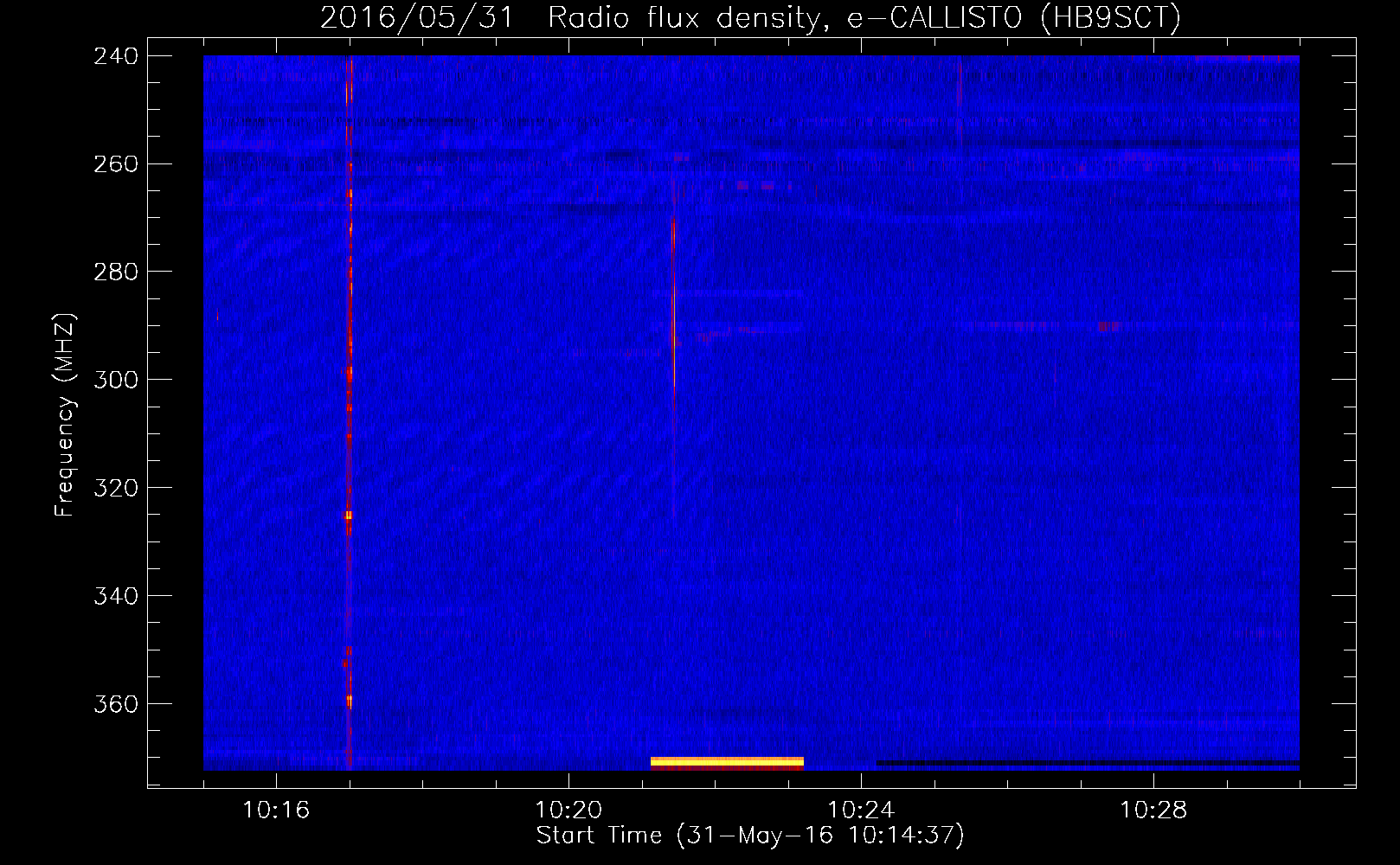Click the narrow red burst streak near 10:21
This screenshot has width=1400, height=865.
tap(673, 303)
